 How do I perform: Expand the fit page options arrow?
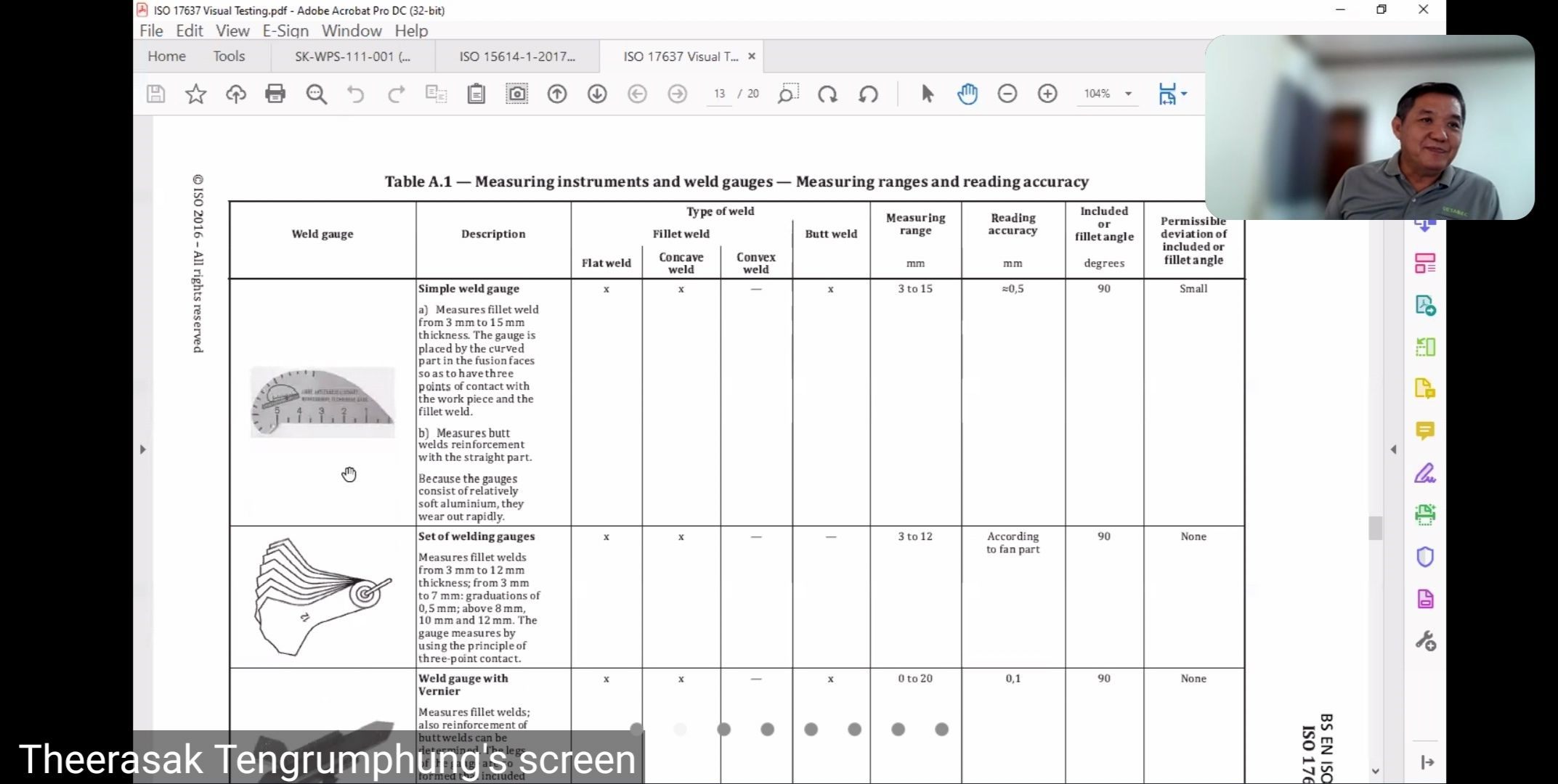coord(1185,94)
